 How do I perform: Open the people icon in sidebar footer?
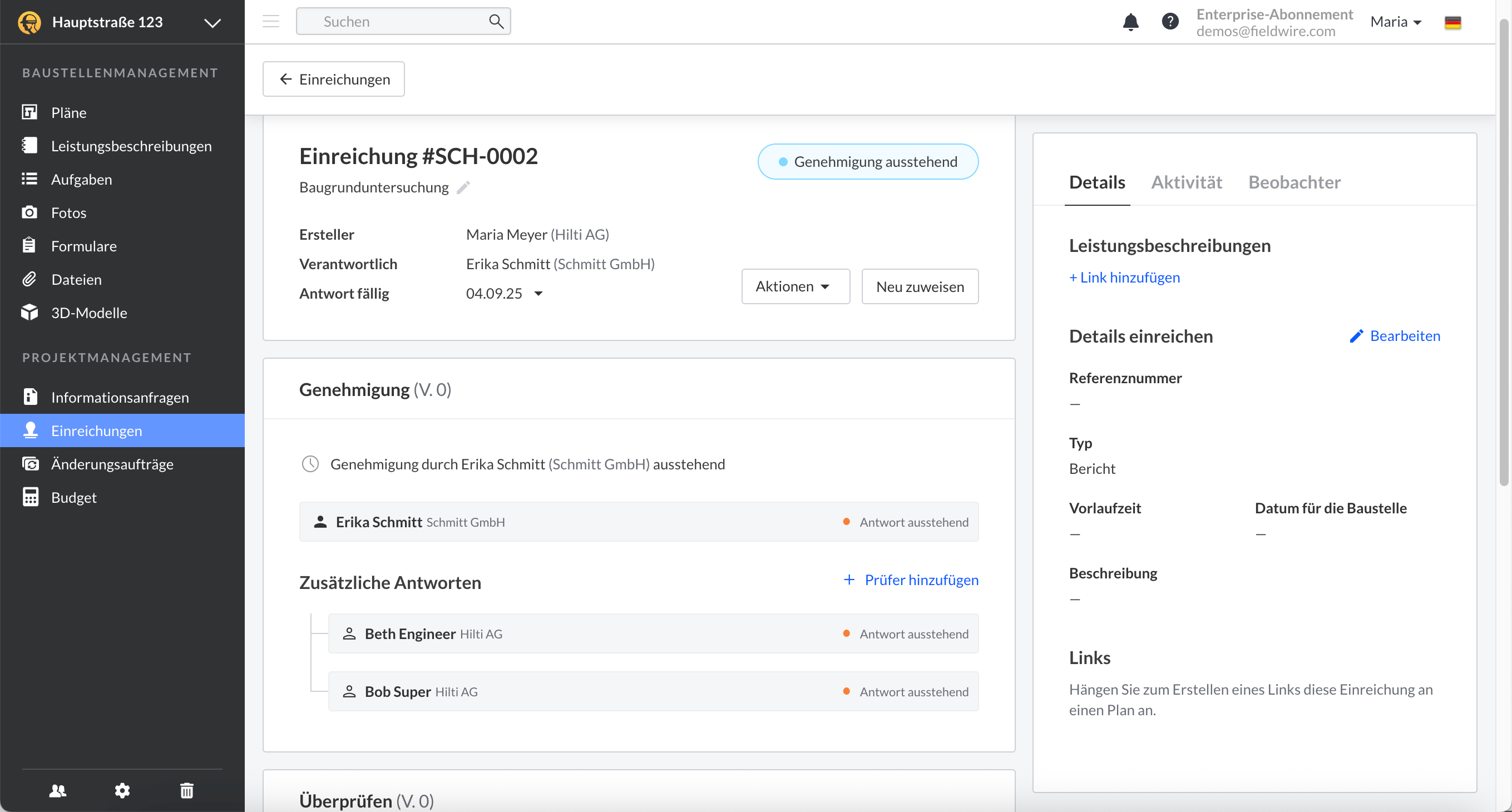tap(57, 790)
